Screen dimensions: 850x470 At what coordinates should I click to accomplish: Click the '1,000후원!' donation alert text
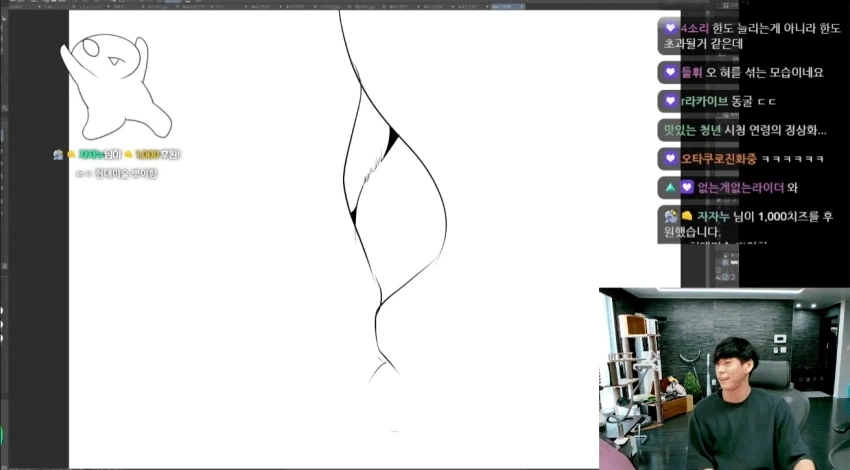pos(158,155)
